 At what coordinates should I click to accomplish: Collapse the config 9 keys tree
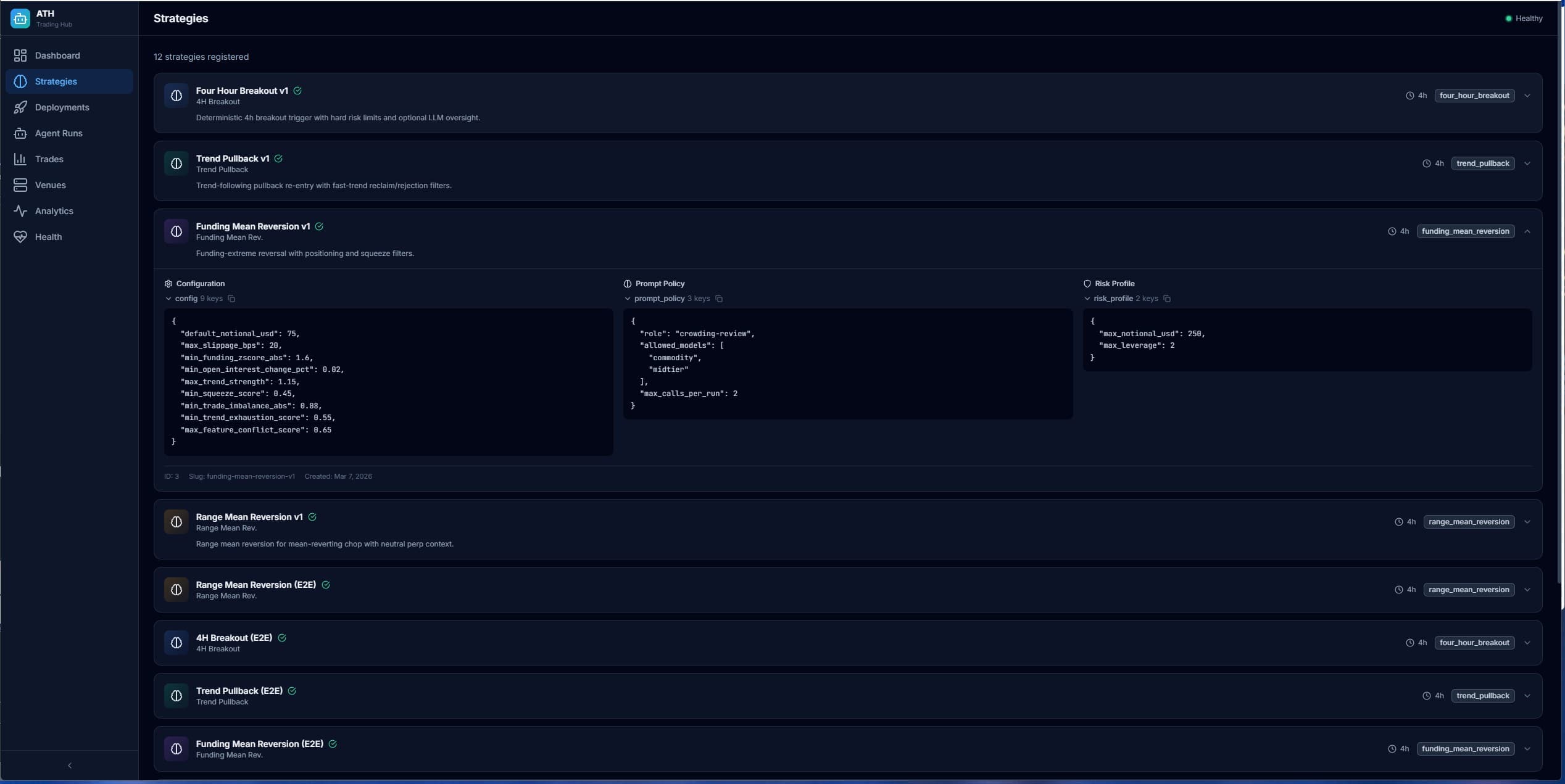coord(168,299)
